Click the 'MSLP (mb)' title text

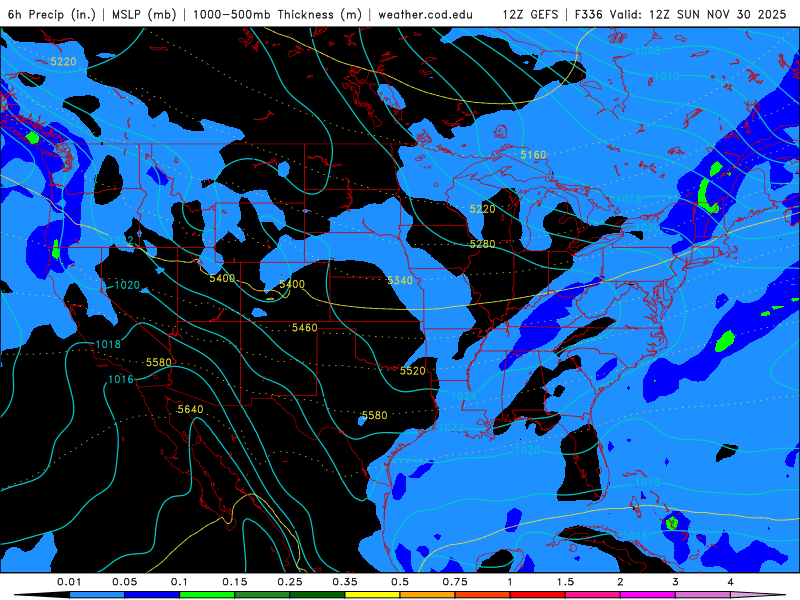coord(142,14)
